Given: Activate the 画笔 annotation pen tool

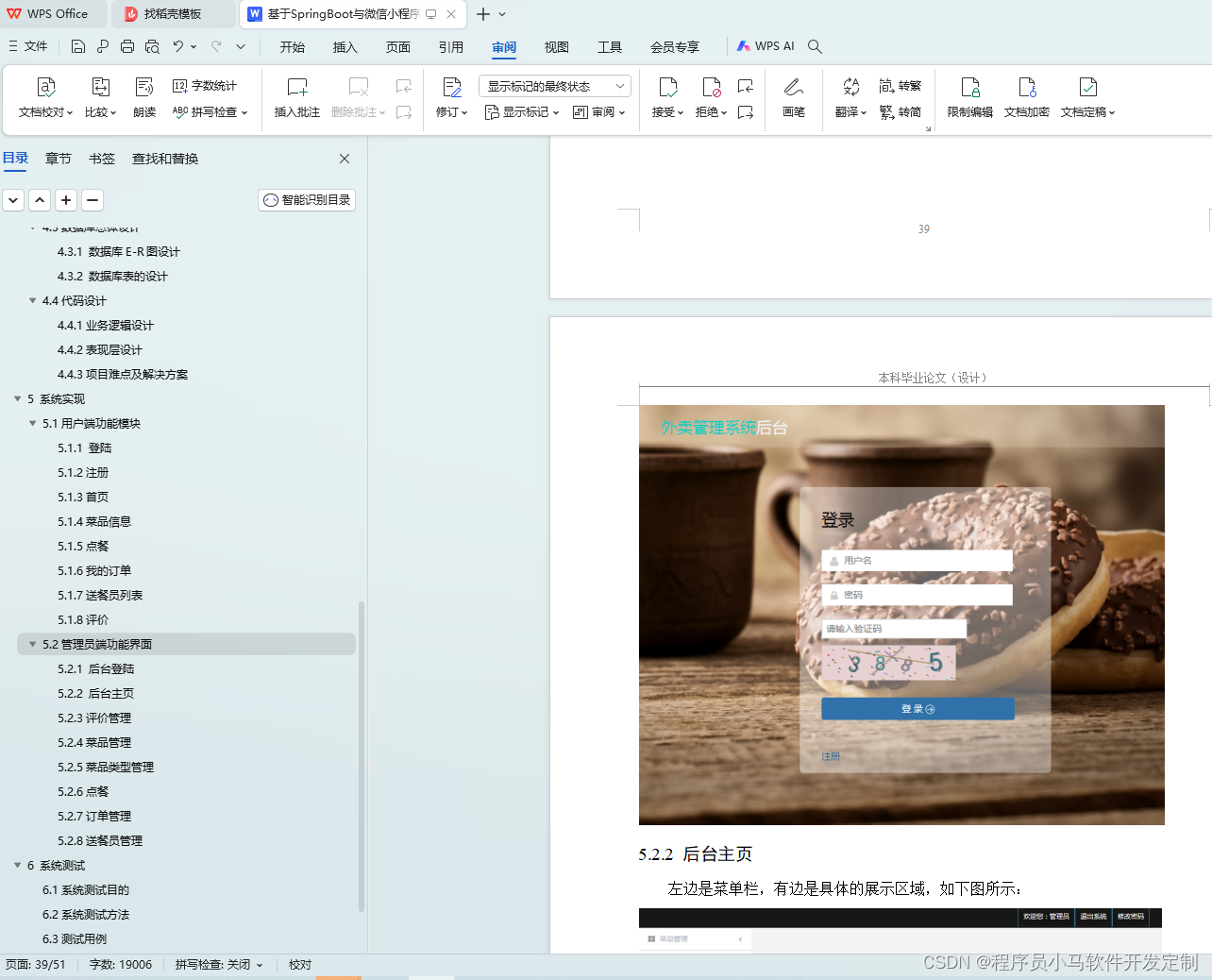Looking at the screenshot, I should coord(794,94).
